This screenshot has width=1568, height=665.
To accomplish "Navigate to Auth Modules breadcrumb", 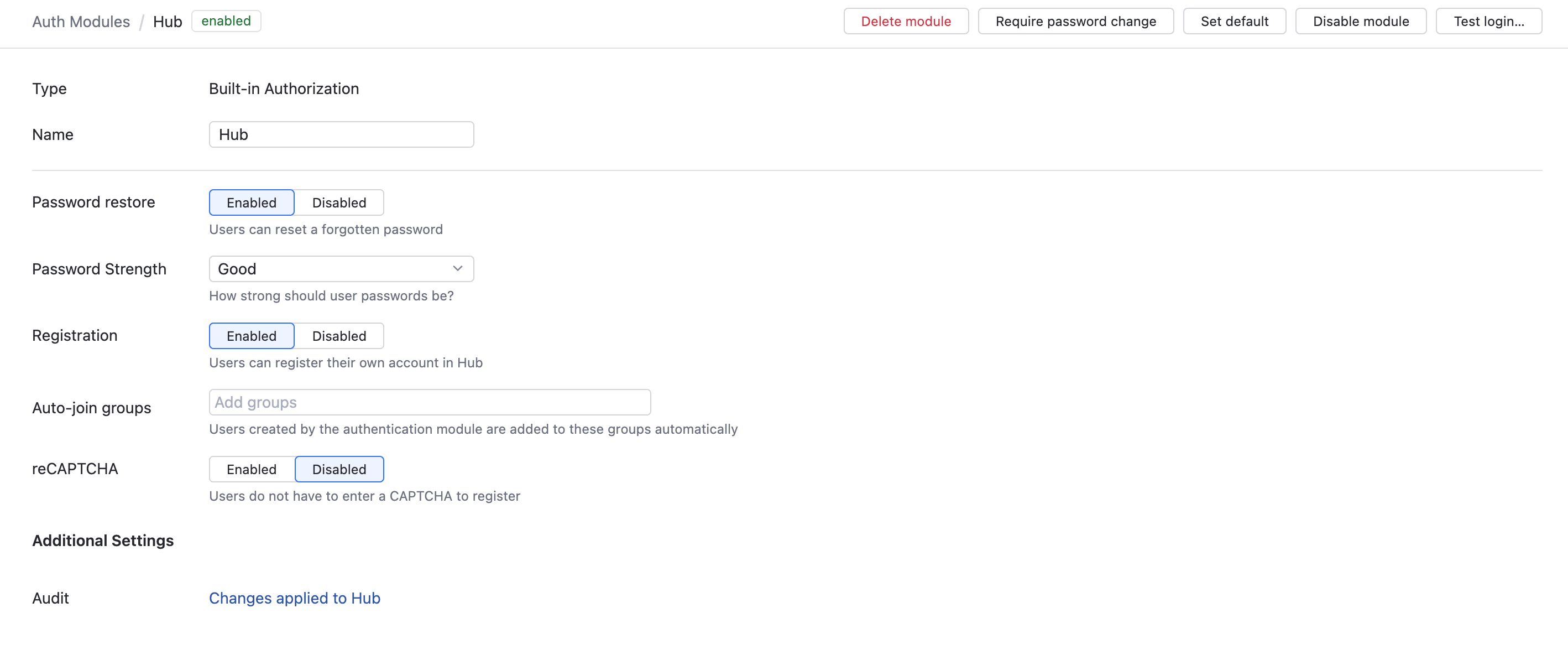I will pyautogui.click(x=81, y=22).
